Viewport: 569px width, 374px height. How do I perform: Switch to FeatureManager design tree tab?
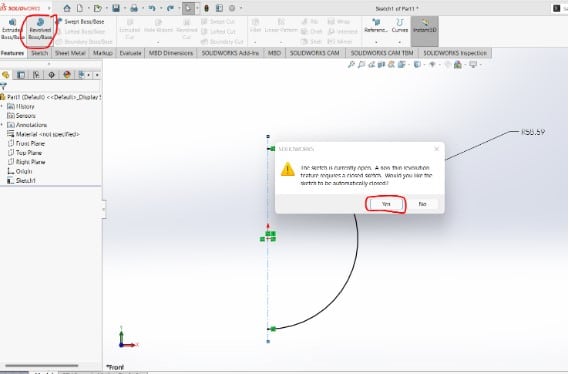(x=5, y=75)
